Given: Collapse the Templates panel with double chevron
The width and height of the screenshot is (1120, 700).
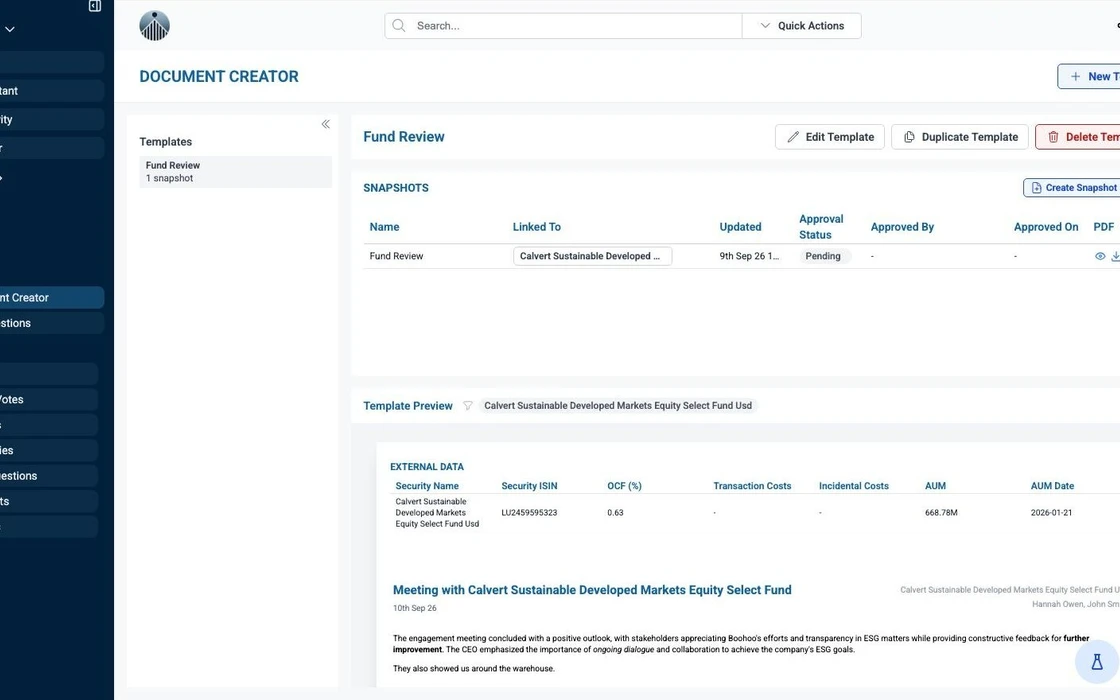Looking at the screenshot, I should point(325,124).
